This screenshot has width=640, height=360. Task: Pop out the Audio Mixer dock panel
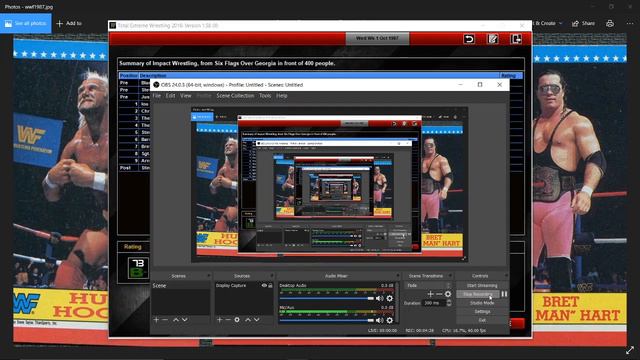[x=397, y=276]
